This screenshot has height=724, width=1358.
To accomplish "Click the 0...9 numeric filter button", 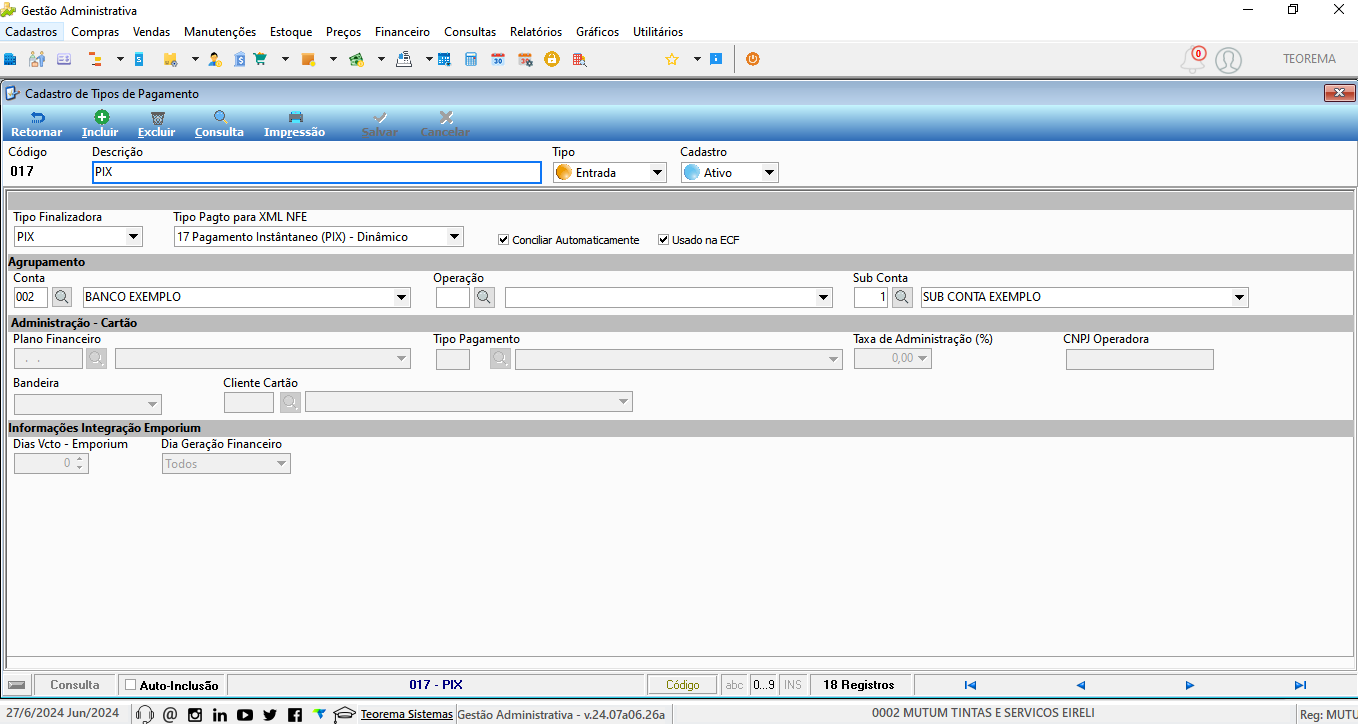I will pyautogui.click(x=763, y=685).
